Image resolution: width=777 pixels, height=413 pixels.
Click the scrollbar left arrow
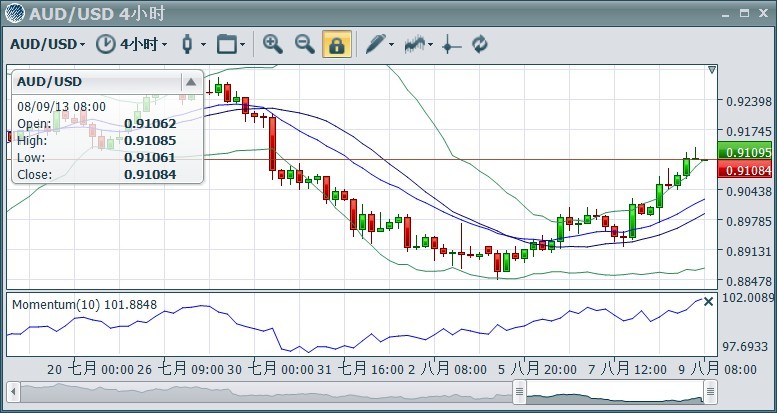pos(13,393)
